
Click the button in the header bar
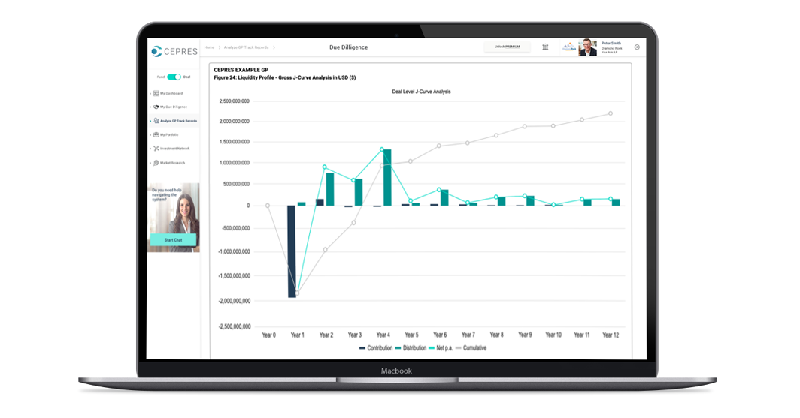(507, 46)
